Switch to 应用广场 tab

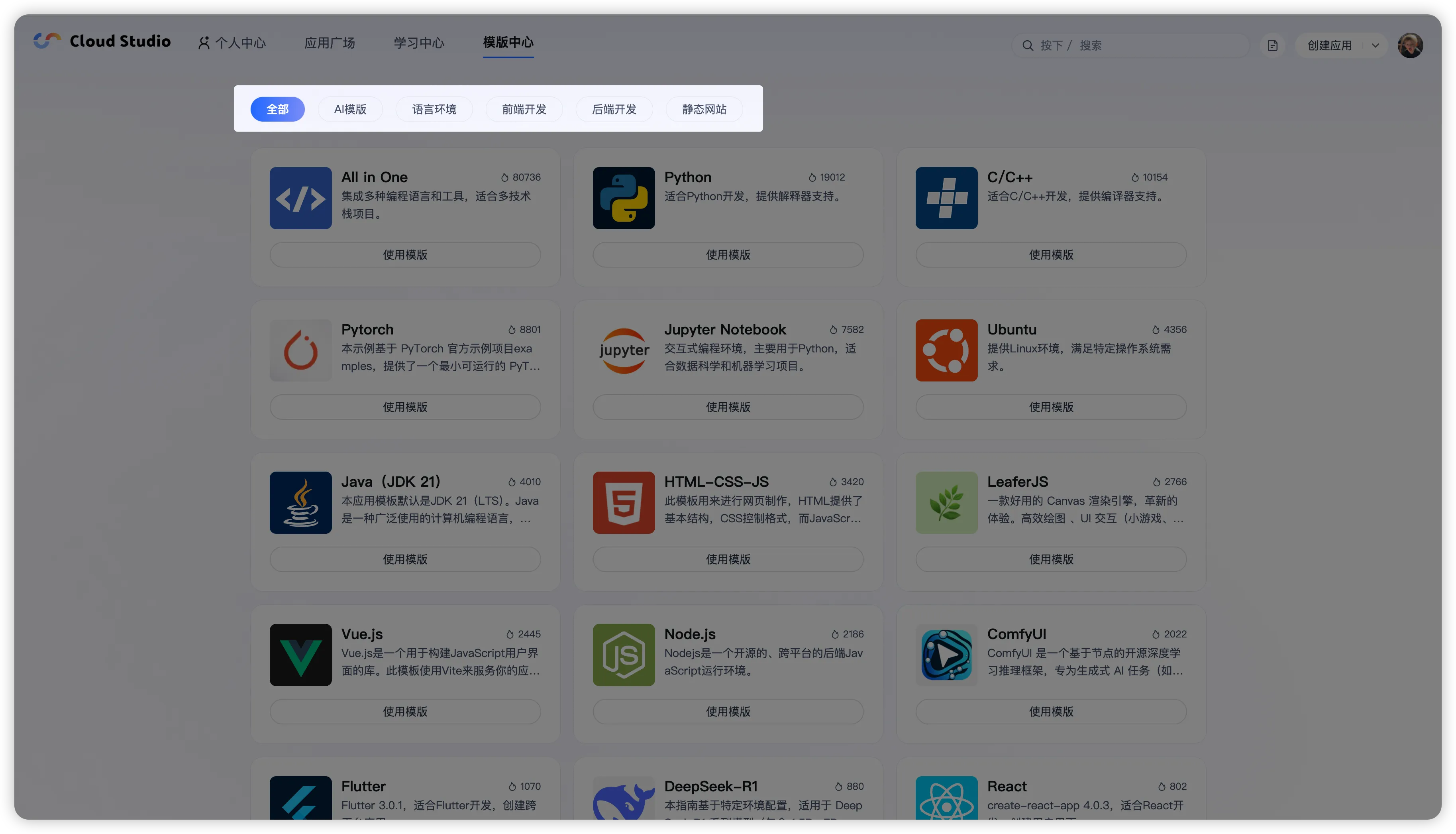tap(330, 42)
